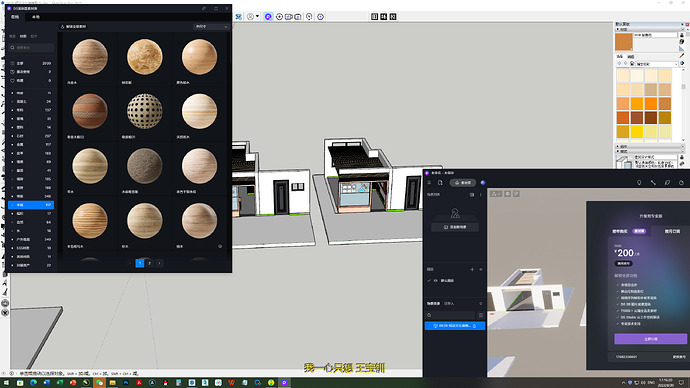Add a new layer with the plus icon
The width and height of the screenshot is (690, 388).
(x=472, y=269)
